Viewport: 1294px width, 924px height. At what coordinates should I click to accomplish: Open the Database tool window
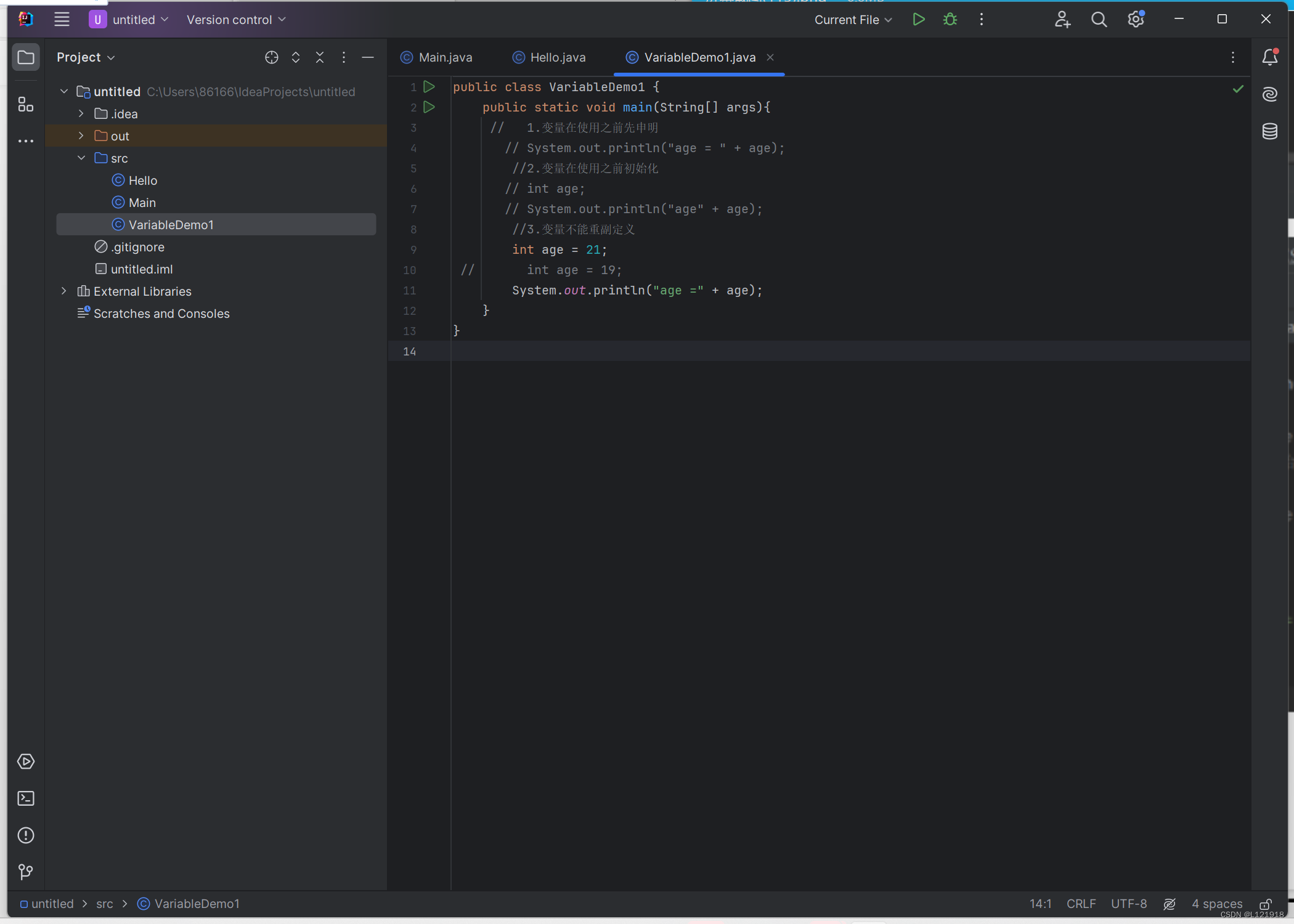1270,131
